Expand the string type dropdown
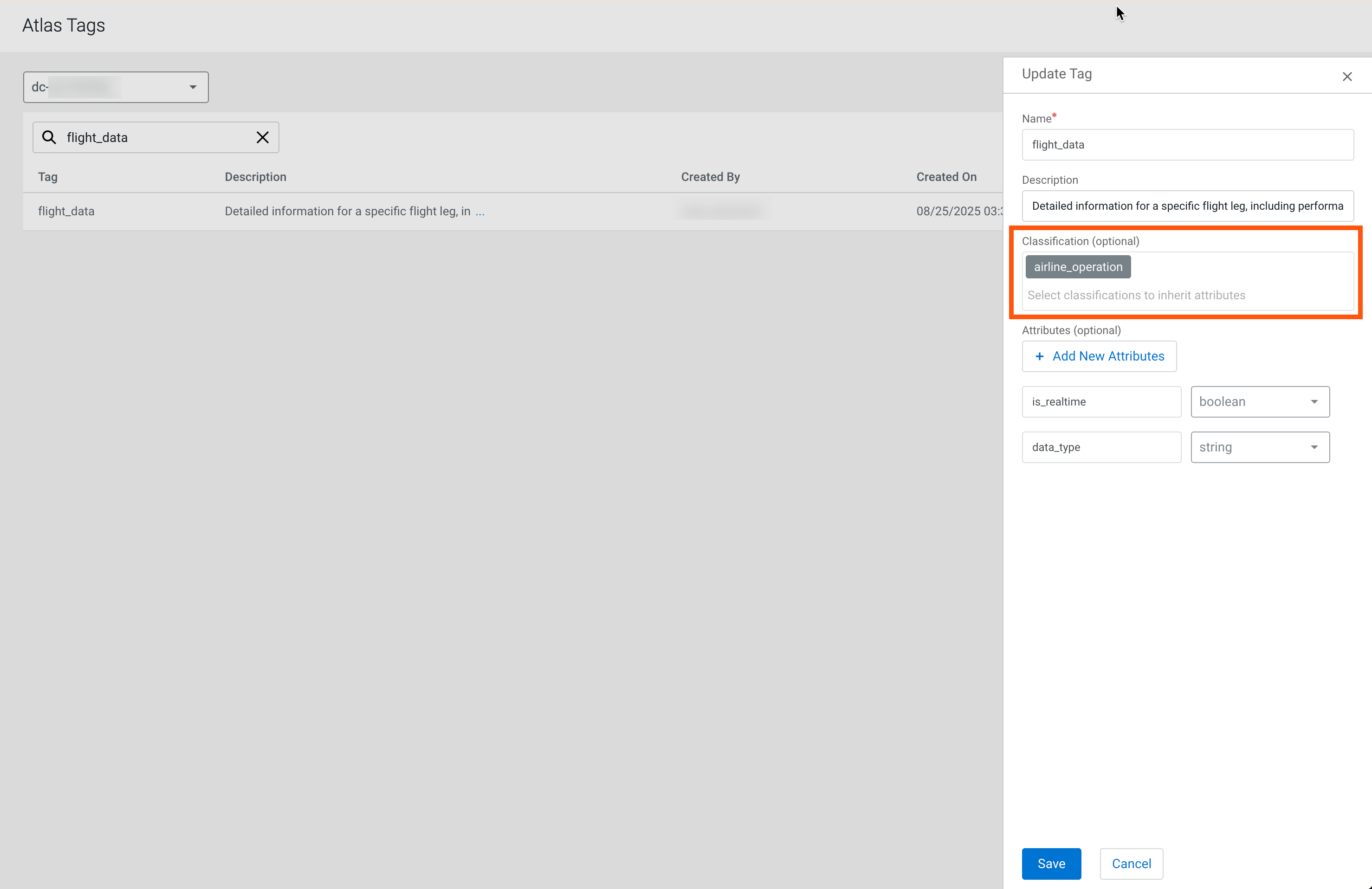 click(1260, 447)
